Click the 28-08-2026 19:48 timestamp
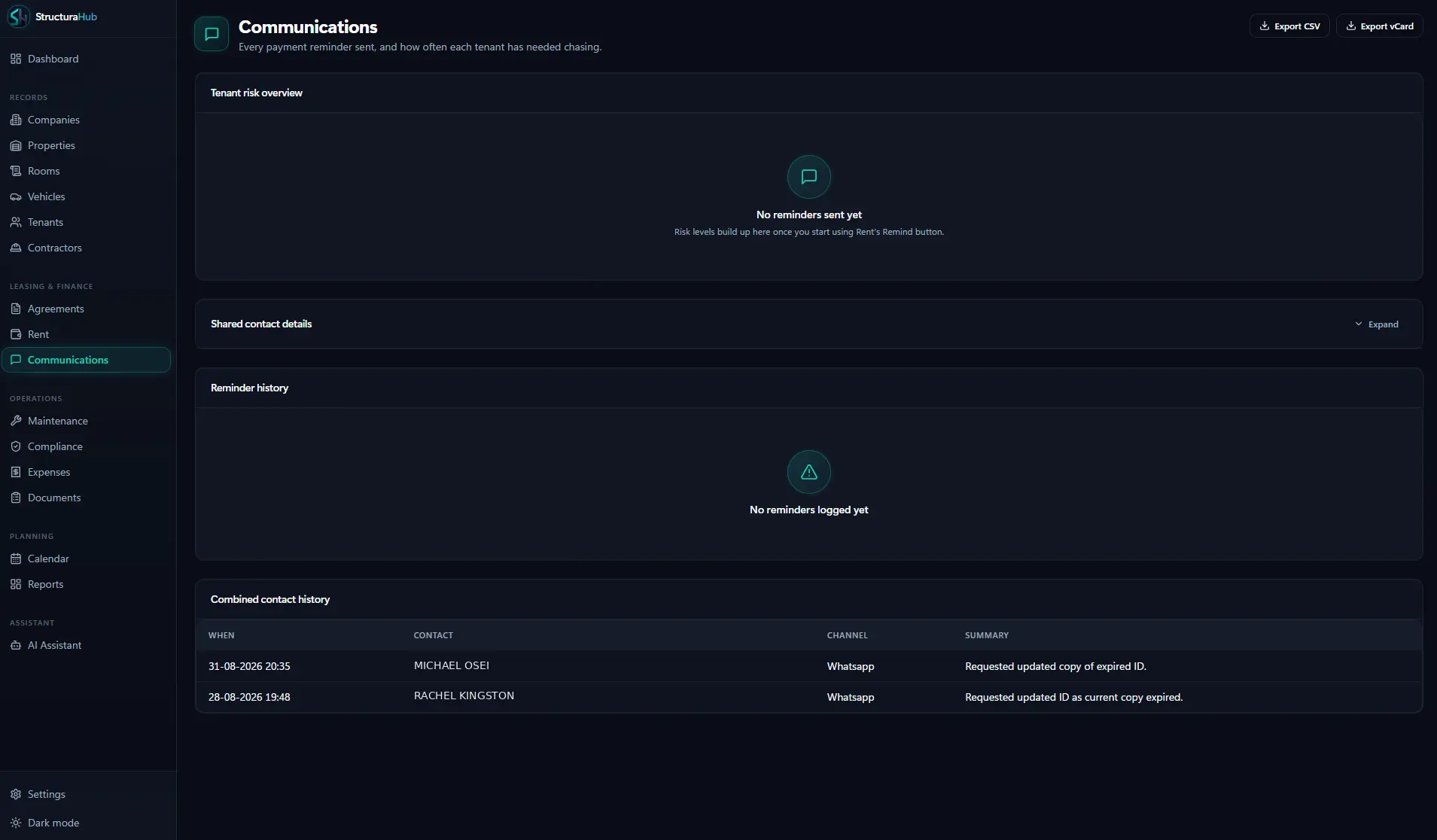The image size is (1437, 840). coord(249,697)
